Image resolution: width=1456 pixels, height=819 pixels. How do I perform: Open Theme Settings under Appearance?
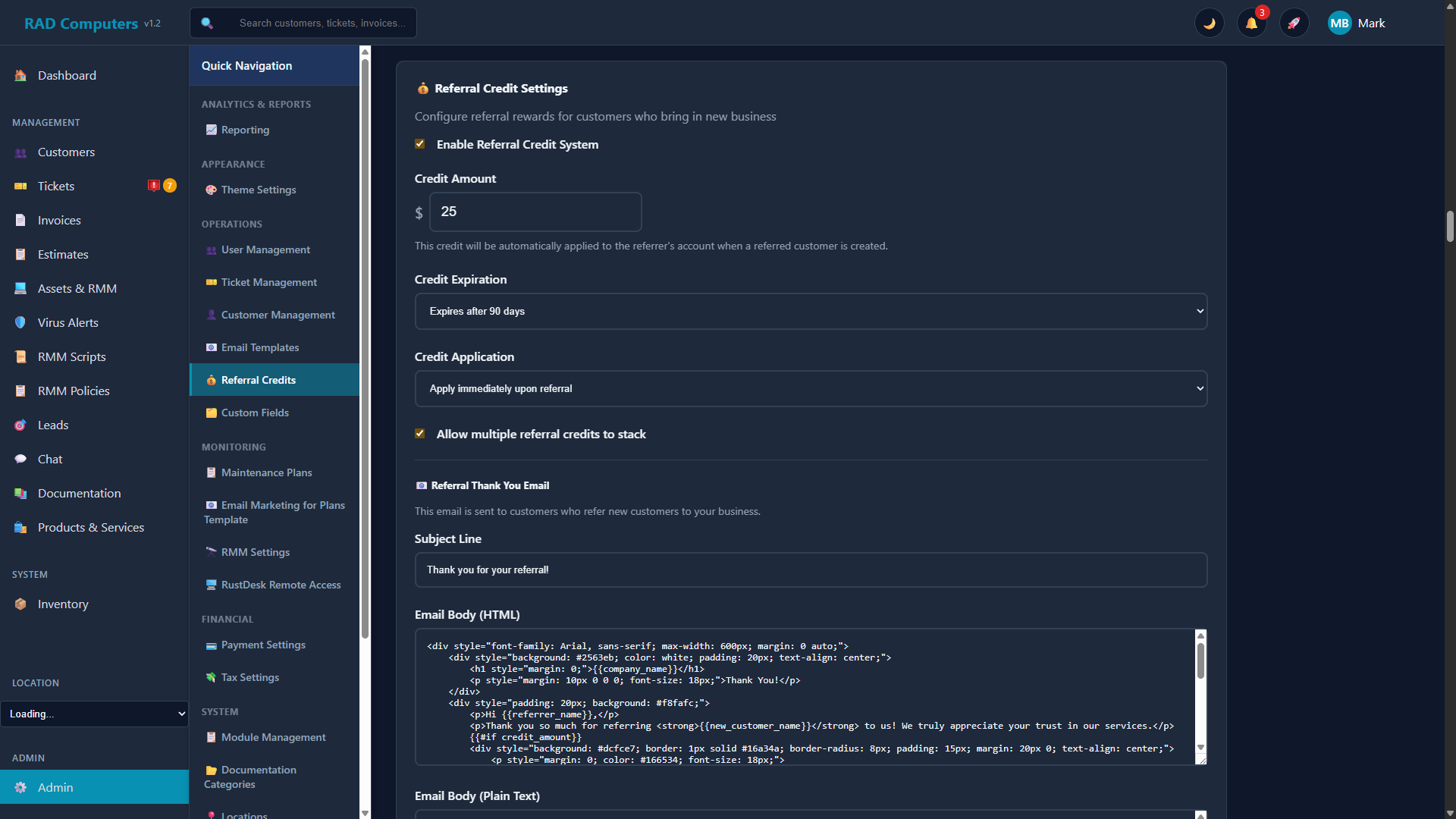(x=258, y=190)
